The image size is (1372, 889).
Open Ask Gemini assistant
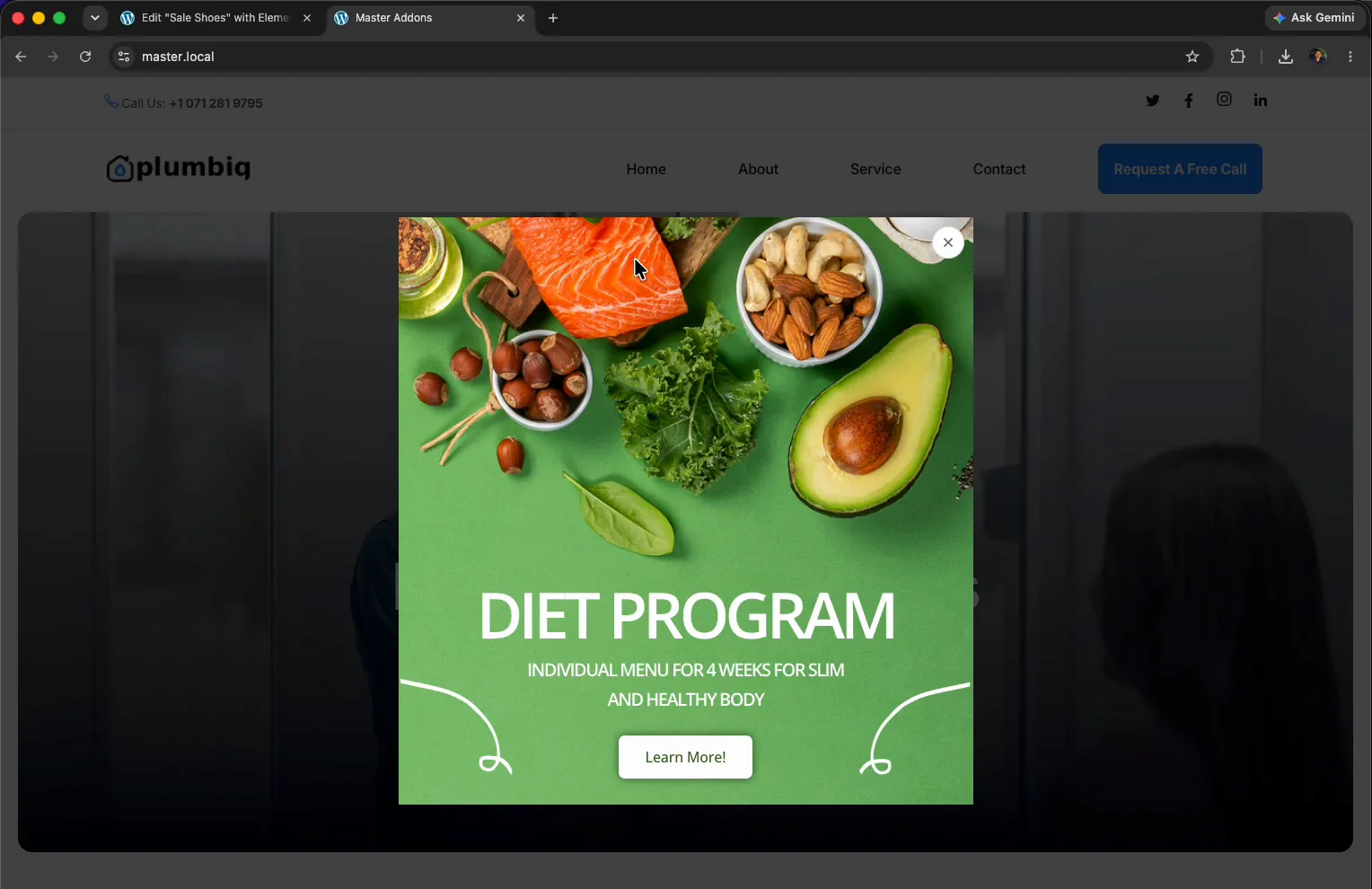pos(1315,18)
